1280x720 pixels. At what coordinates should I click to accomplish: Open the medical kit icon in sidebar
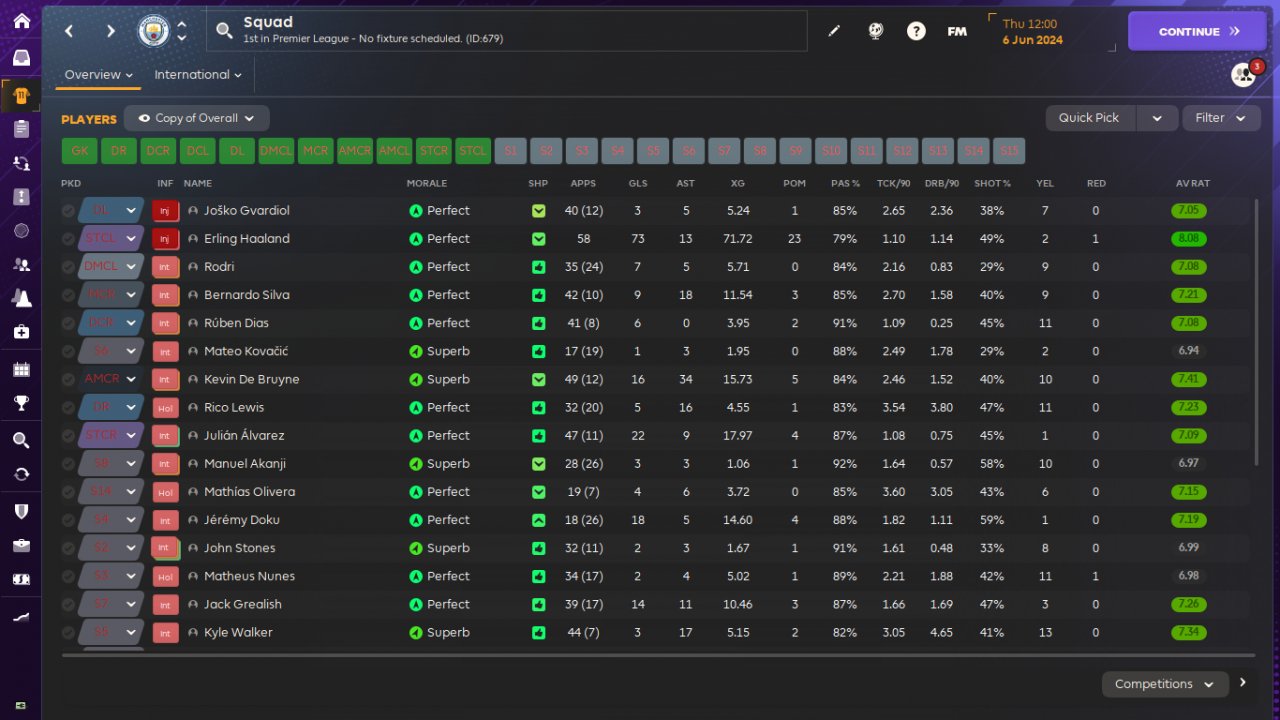21,331
